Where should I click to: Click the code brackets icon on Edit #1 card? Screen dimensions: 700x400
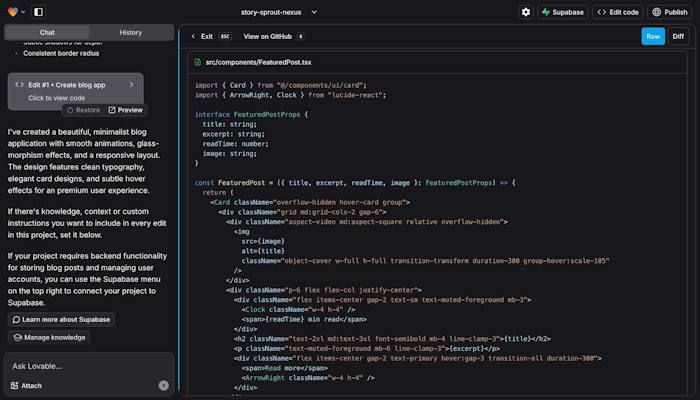tap(19, 85)
